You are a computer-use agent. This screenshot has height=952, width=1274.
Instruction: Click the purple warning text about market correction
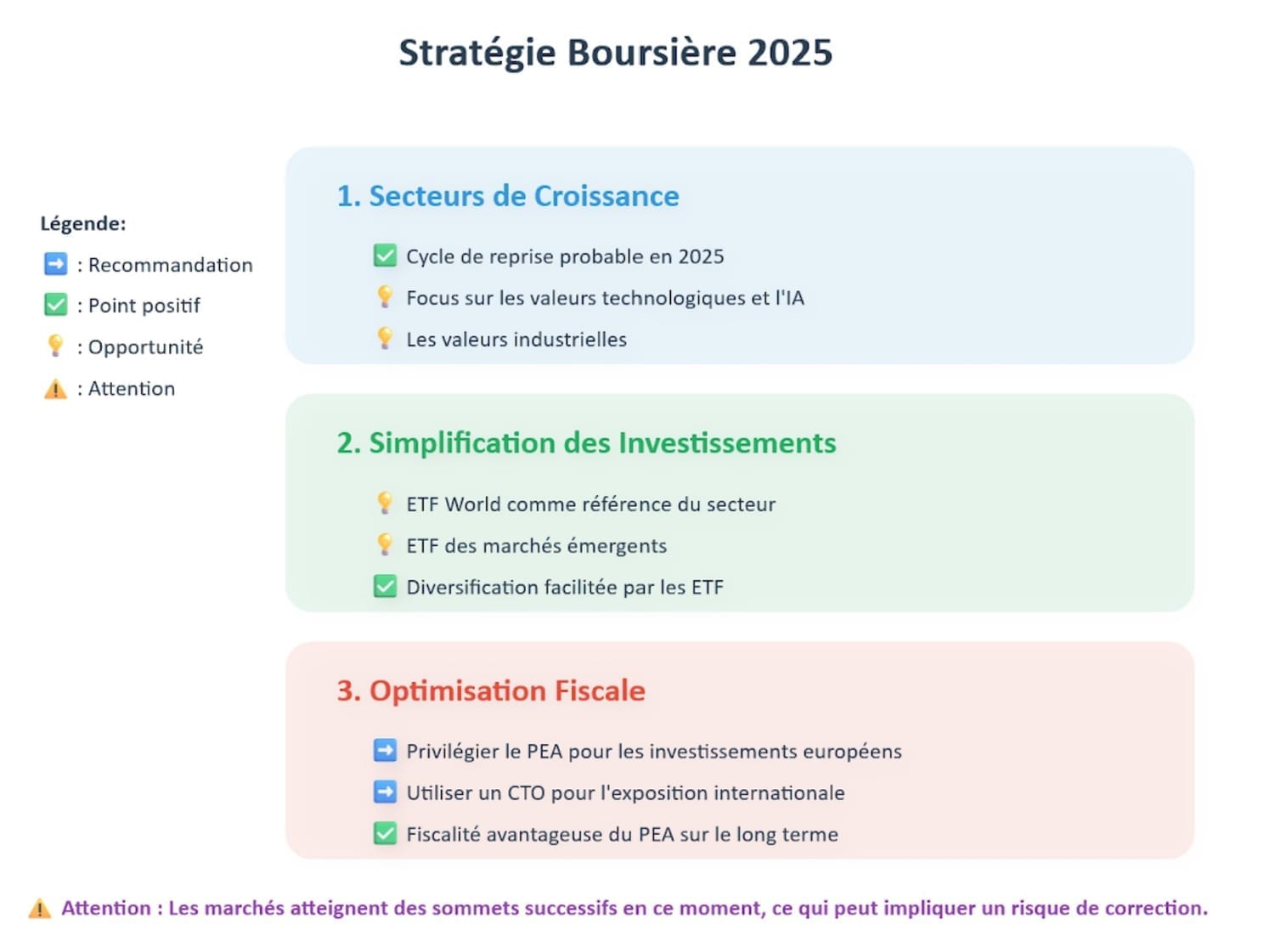(x=634, y=908)
